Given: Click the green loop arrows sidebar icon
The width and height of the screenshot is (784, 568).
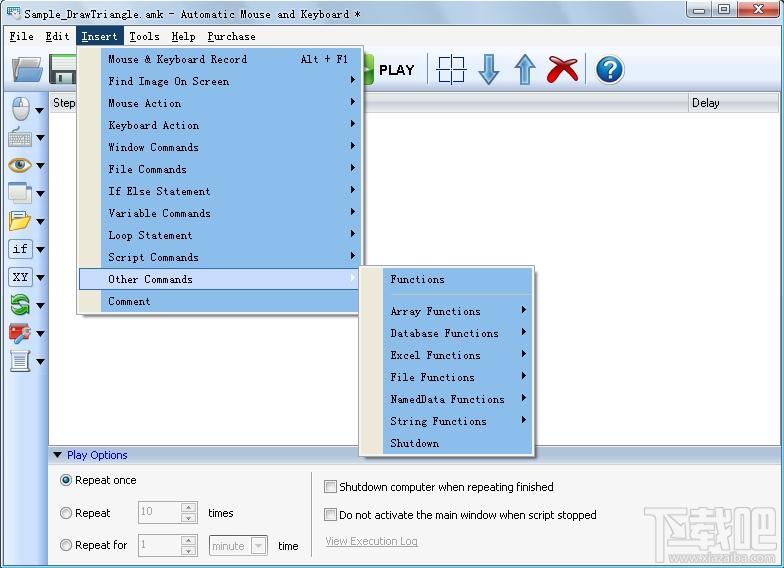Looking at the screenshot, I should 20,305.
